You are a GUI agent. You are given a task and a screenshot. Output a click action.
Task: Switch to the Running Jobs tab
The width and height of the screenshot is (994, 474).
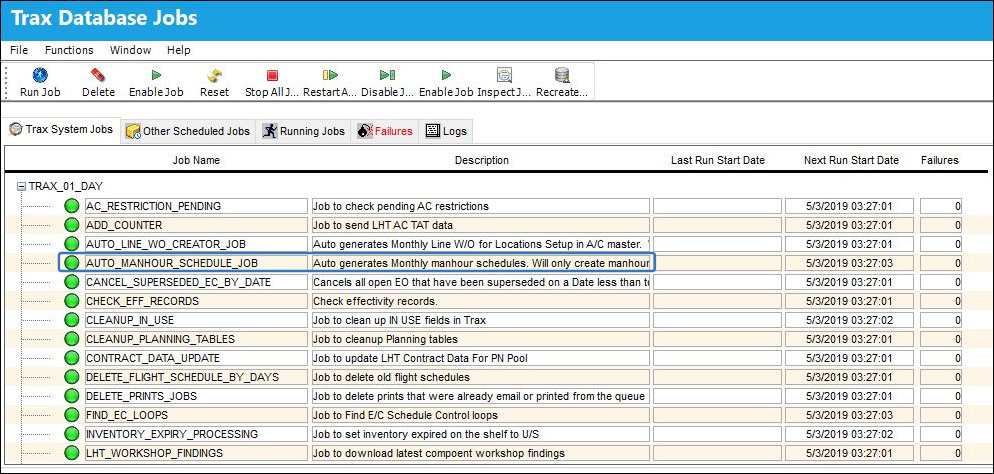[x=304, y=131]
